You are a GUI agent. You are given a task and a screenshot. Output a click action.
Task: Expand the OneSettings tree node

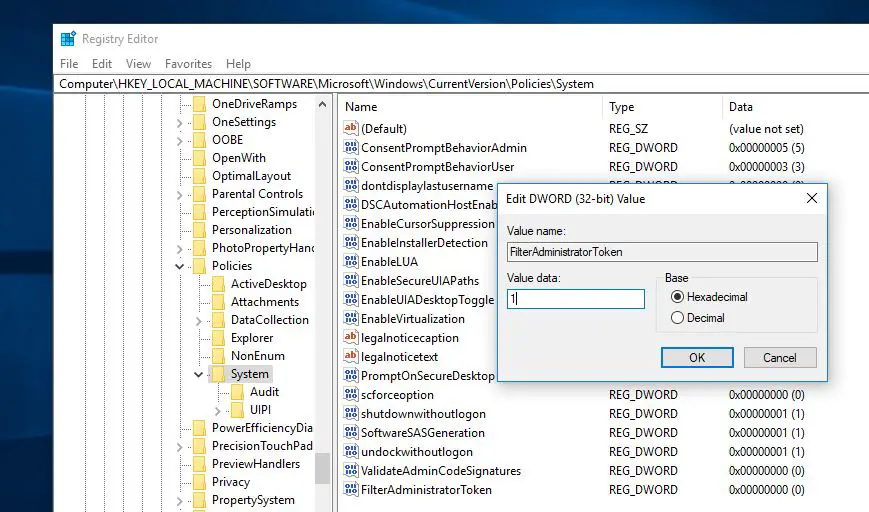(x=180, y=122)
